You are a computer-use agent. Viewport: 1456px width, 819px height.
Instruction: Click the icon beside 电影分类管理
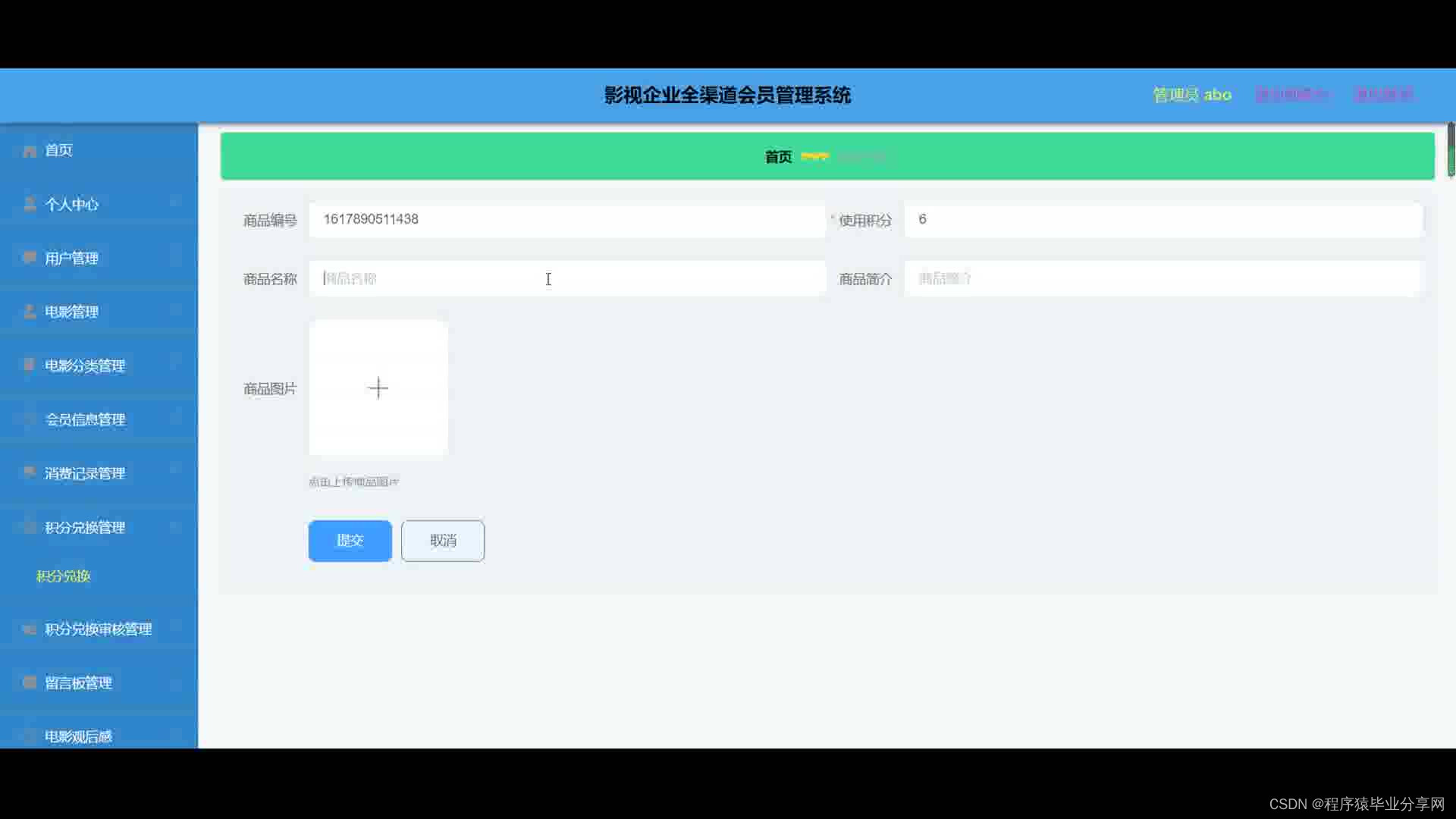tap(30, 366)
